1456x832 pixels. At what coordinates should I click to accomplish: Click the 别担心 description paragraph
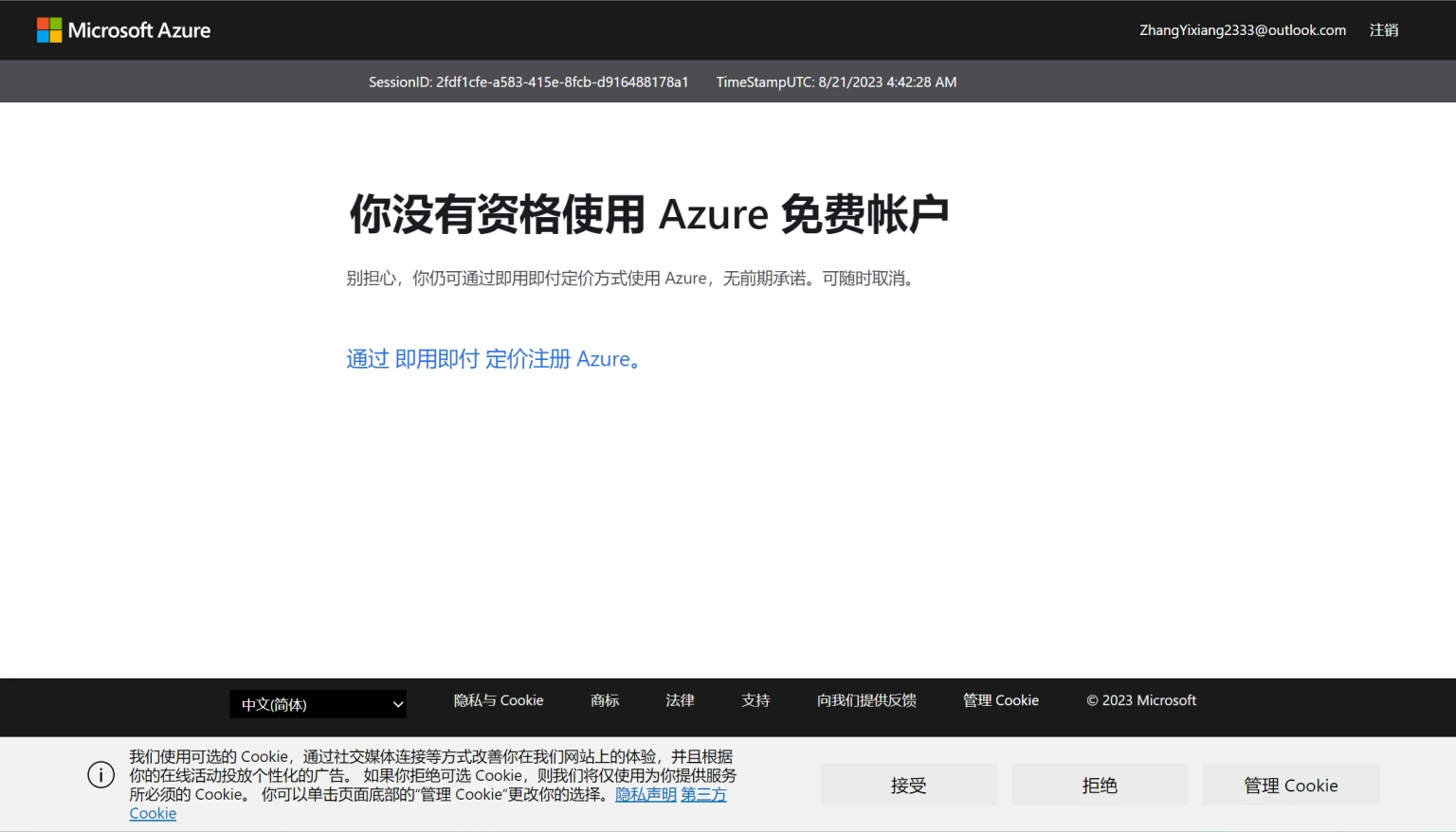631,279
